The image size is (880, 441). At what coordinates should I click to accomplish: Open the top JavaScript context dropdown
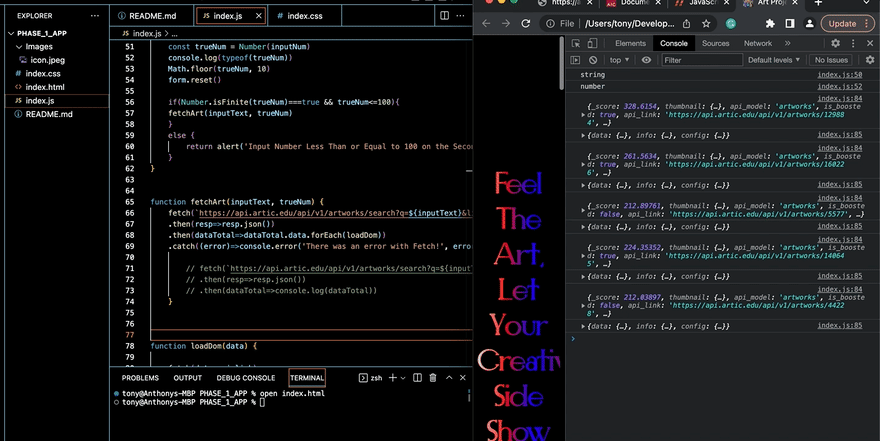[x=620, y=60]
